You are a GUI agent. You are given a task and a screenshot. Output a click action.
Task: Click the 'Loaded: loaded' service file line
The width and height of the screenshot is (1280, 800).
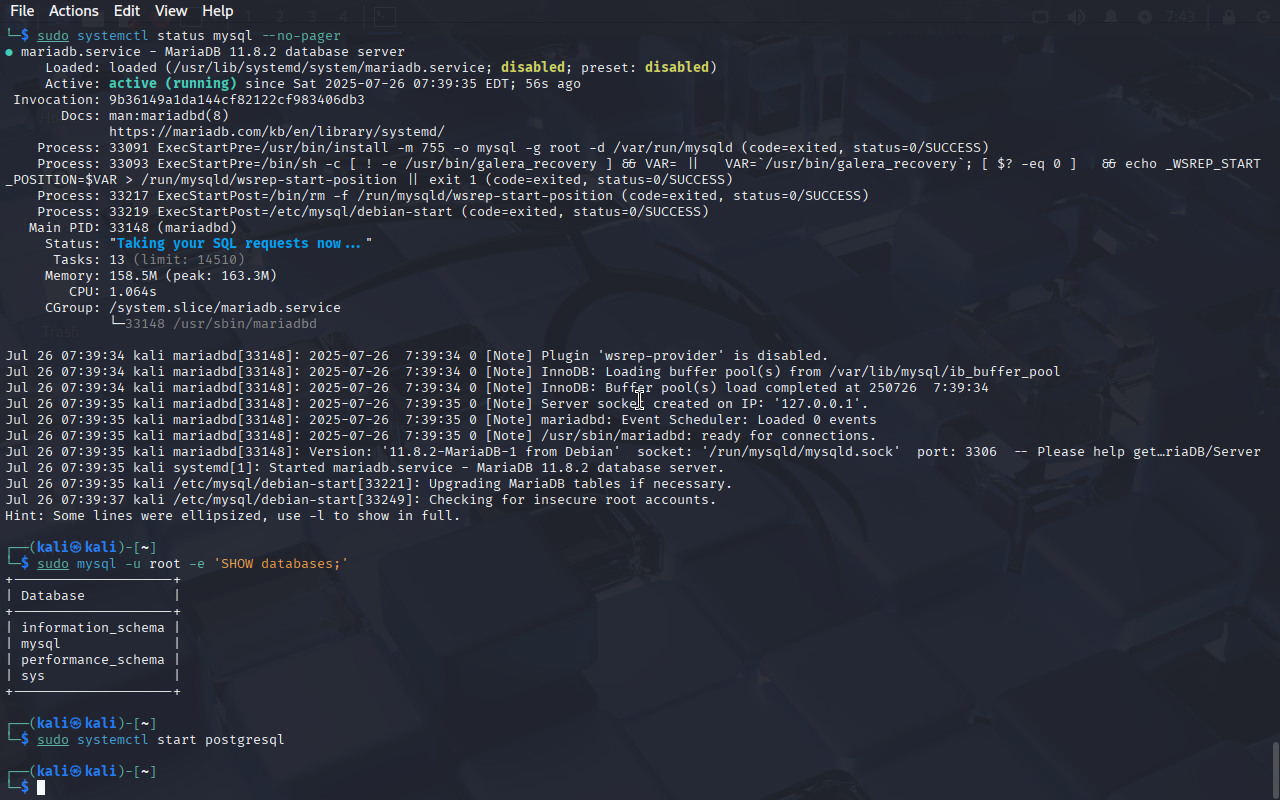pos(381,68)
